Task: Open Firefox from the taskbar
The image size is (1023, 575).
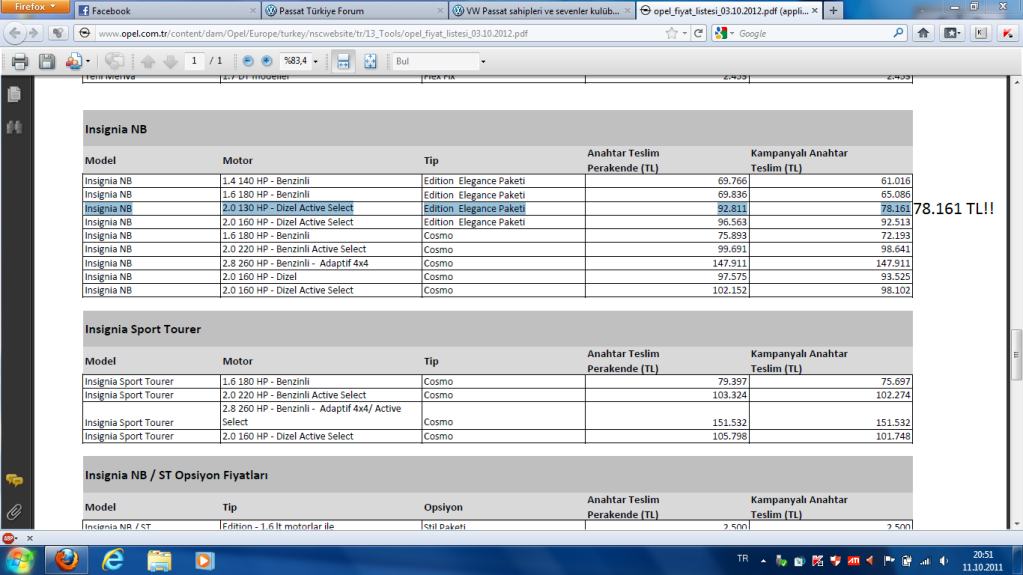Action: [x=66, y=561]
